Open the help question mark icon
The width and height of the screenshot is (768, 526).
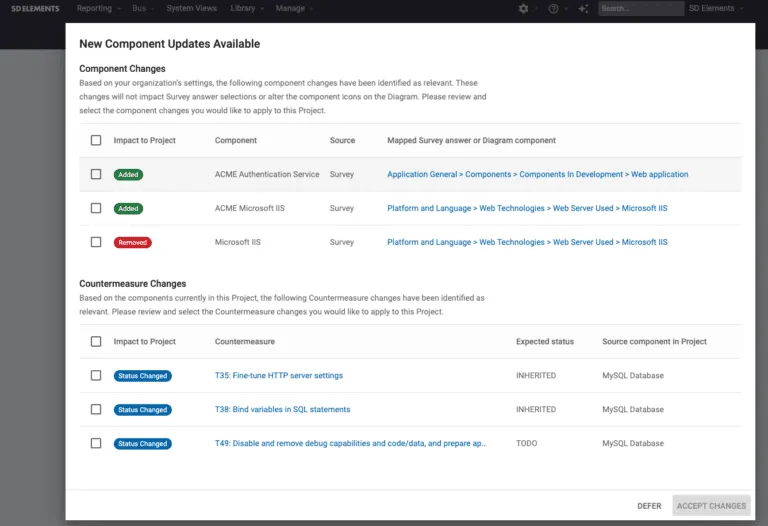point(553,8)
